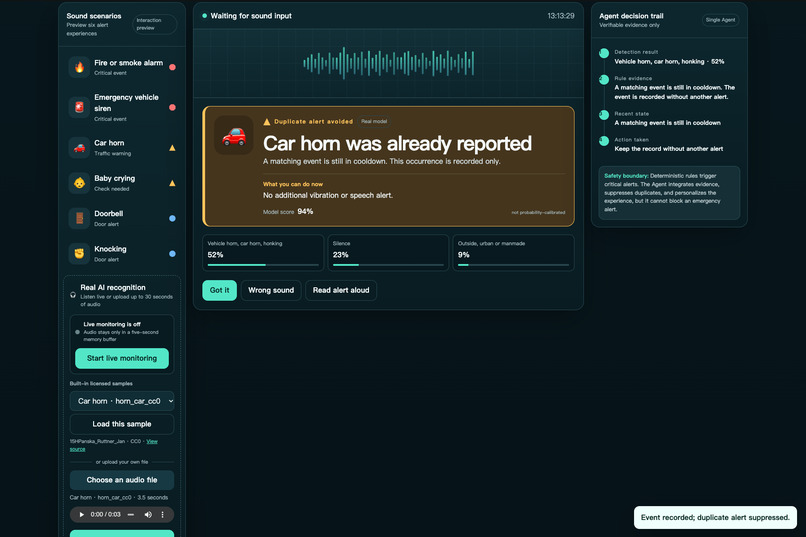Click the waveform visualization
This screenshot has height=537, width=806.
click(x=388, y=63)
